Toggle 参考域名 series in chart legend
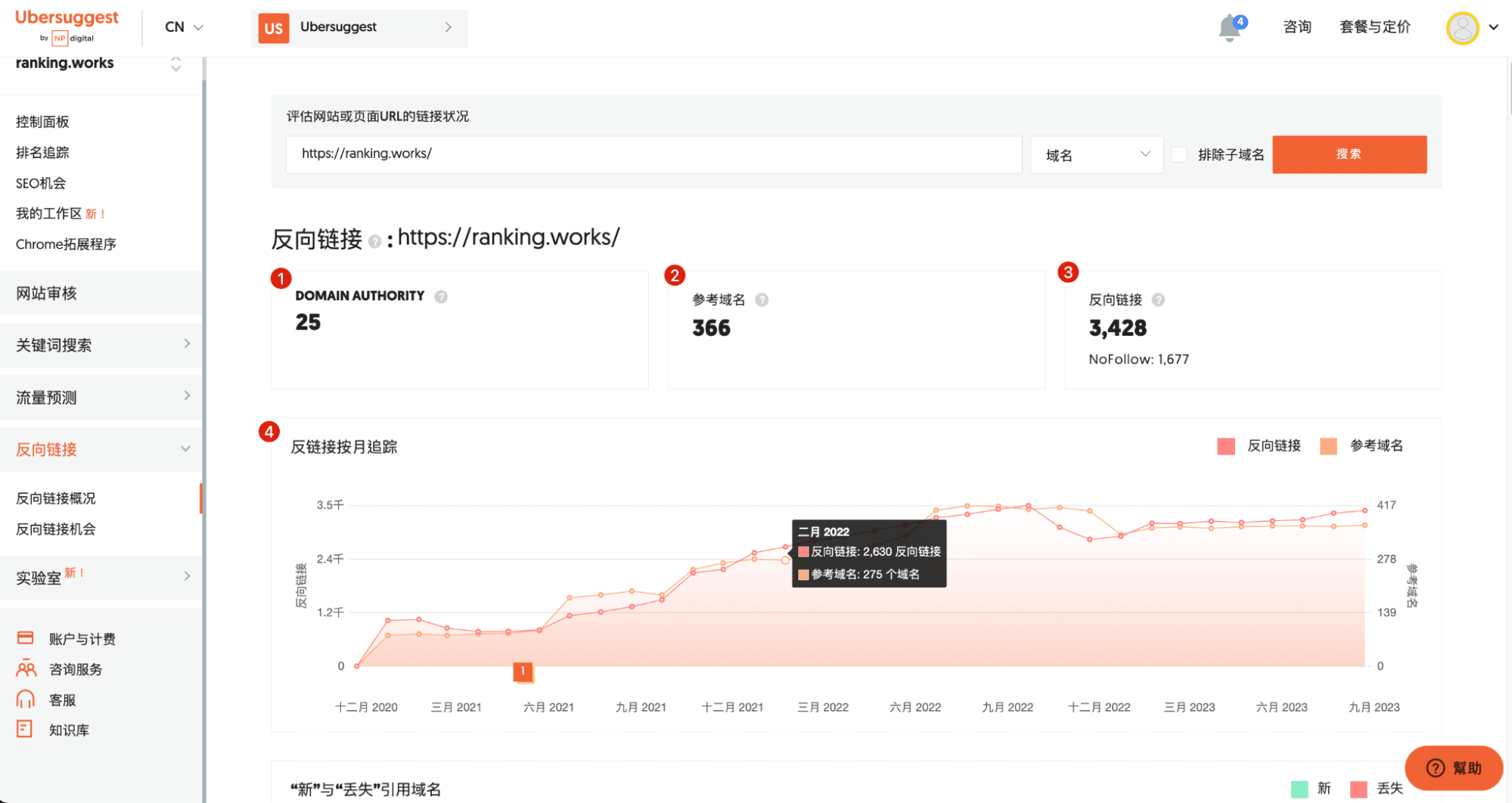The width and height of the screenshot is (1512, 803). click(x=1328, y=446)
